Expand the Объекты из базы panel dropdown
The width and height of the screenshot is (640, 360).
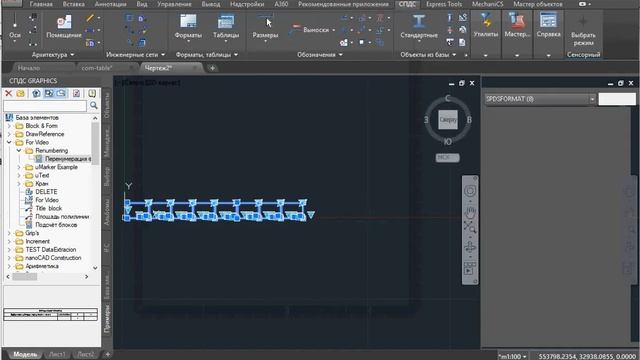[x=454, y=54]
